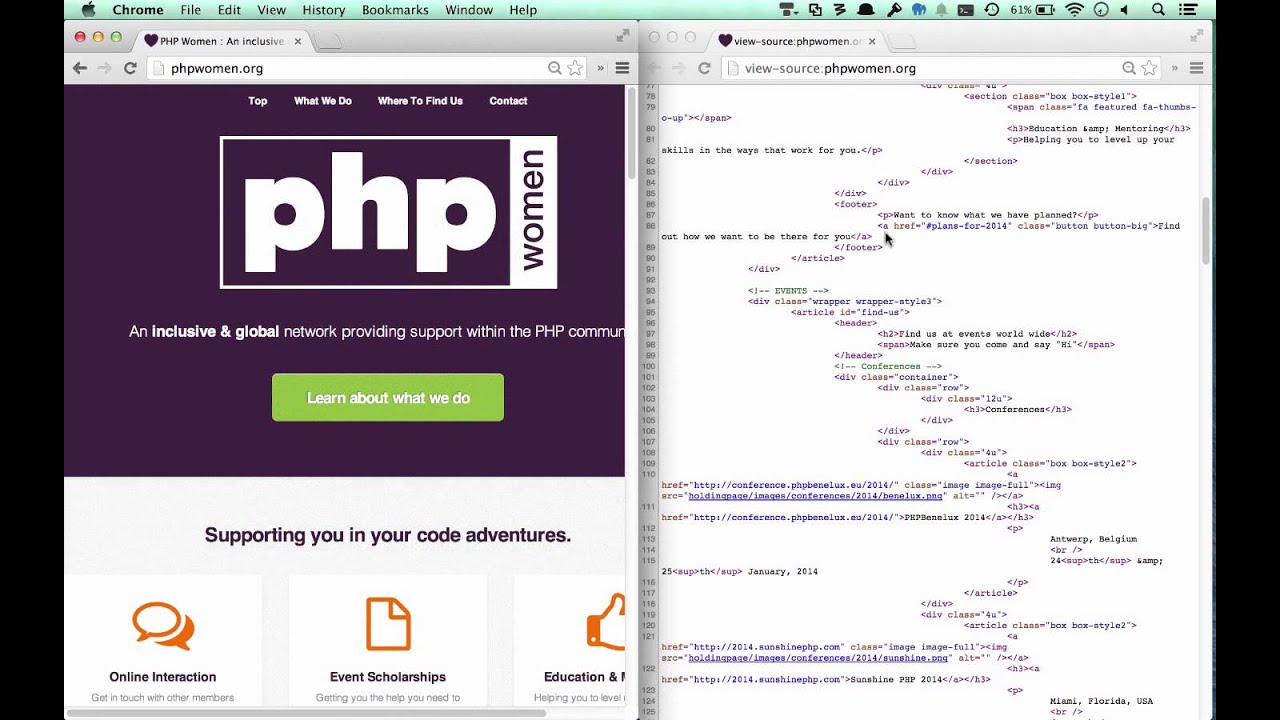Open new tab in phpwomen.org window
Viewport: 1280px width, 720px height.
(329, 41)
